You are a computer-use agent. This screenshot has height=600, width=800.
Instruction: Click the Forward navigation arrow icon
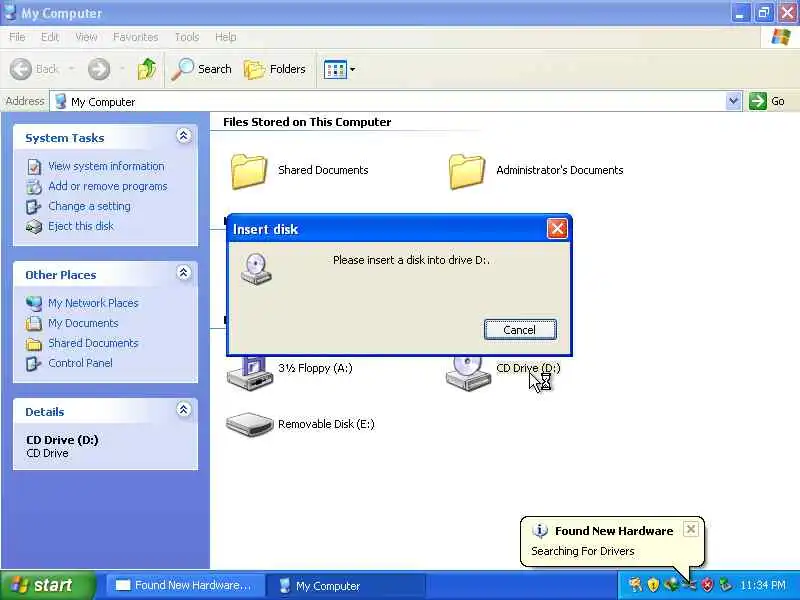coord(99,69)
